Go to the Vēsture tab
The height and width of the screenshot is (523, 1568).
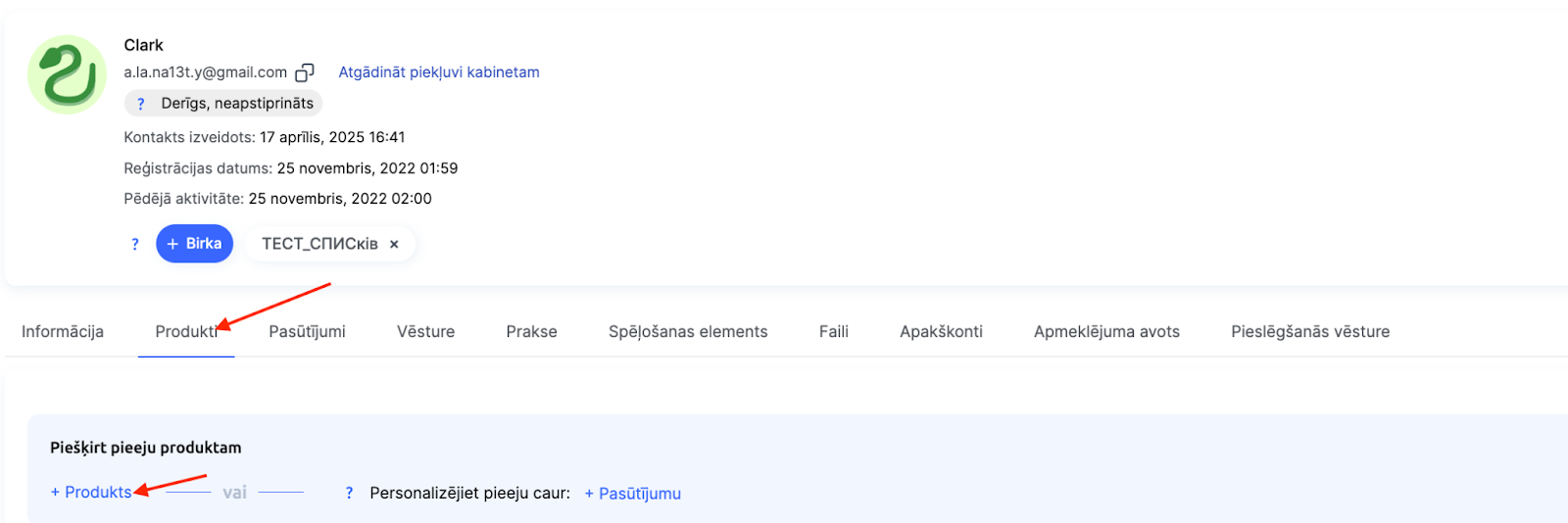(x=425, y=332)
